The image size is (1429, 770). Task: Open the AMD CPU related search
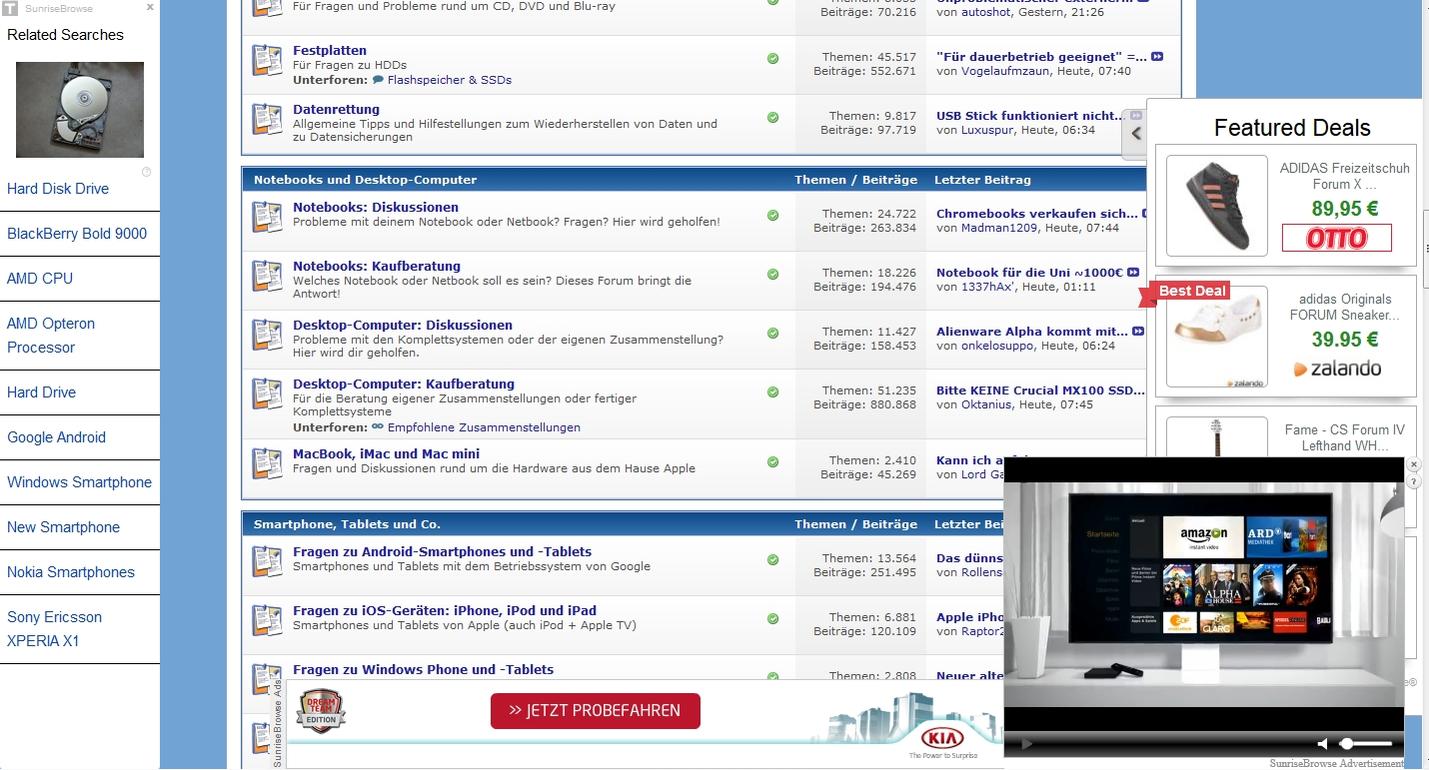[40, 279]
